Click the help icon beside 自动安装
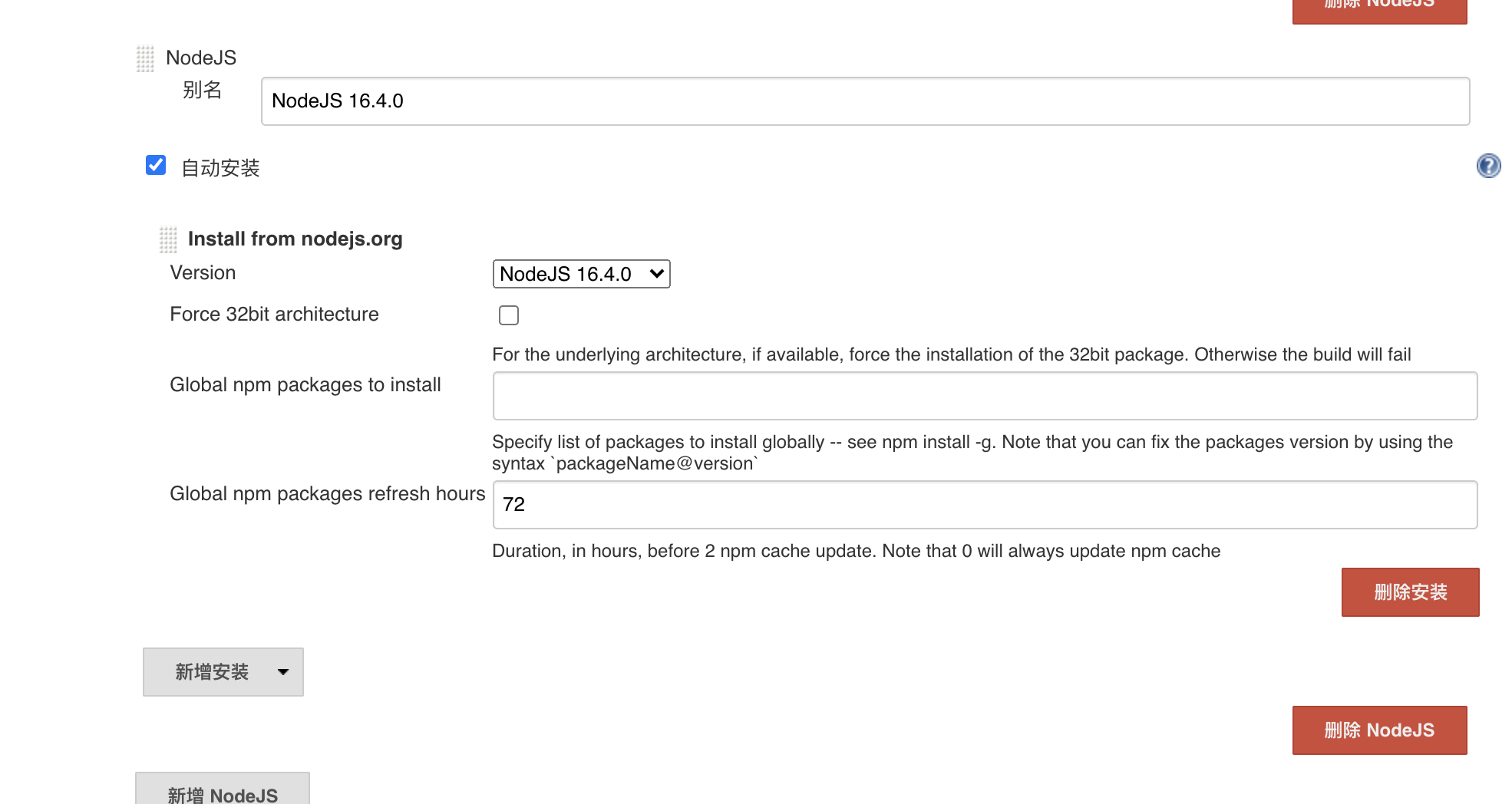 (x=1489, y=166)
